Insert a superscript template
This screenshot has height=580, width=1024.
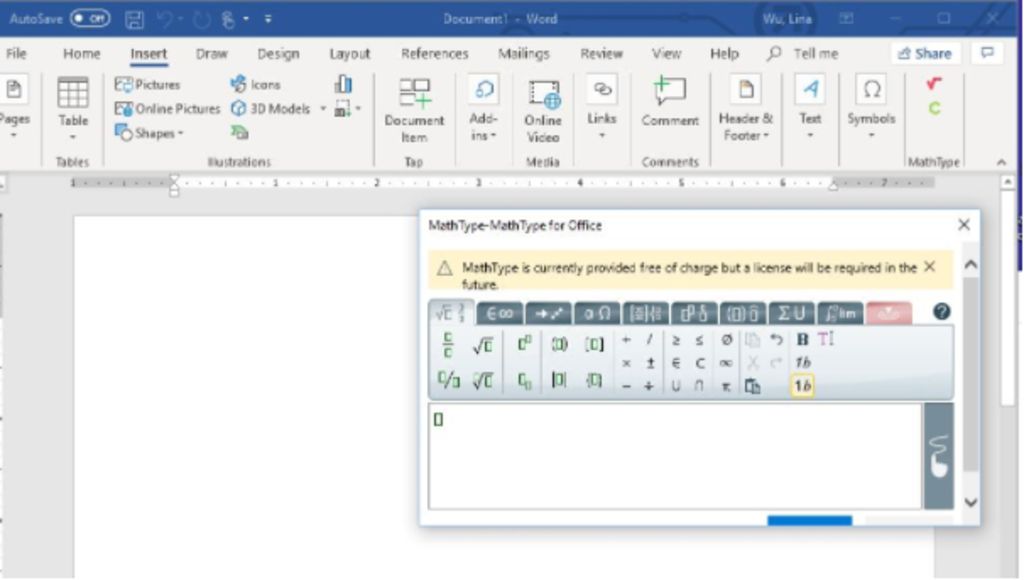tap(524, 343)
